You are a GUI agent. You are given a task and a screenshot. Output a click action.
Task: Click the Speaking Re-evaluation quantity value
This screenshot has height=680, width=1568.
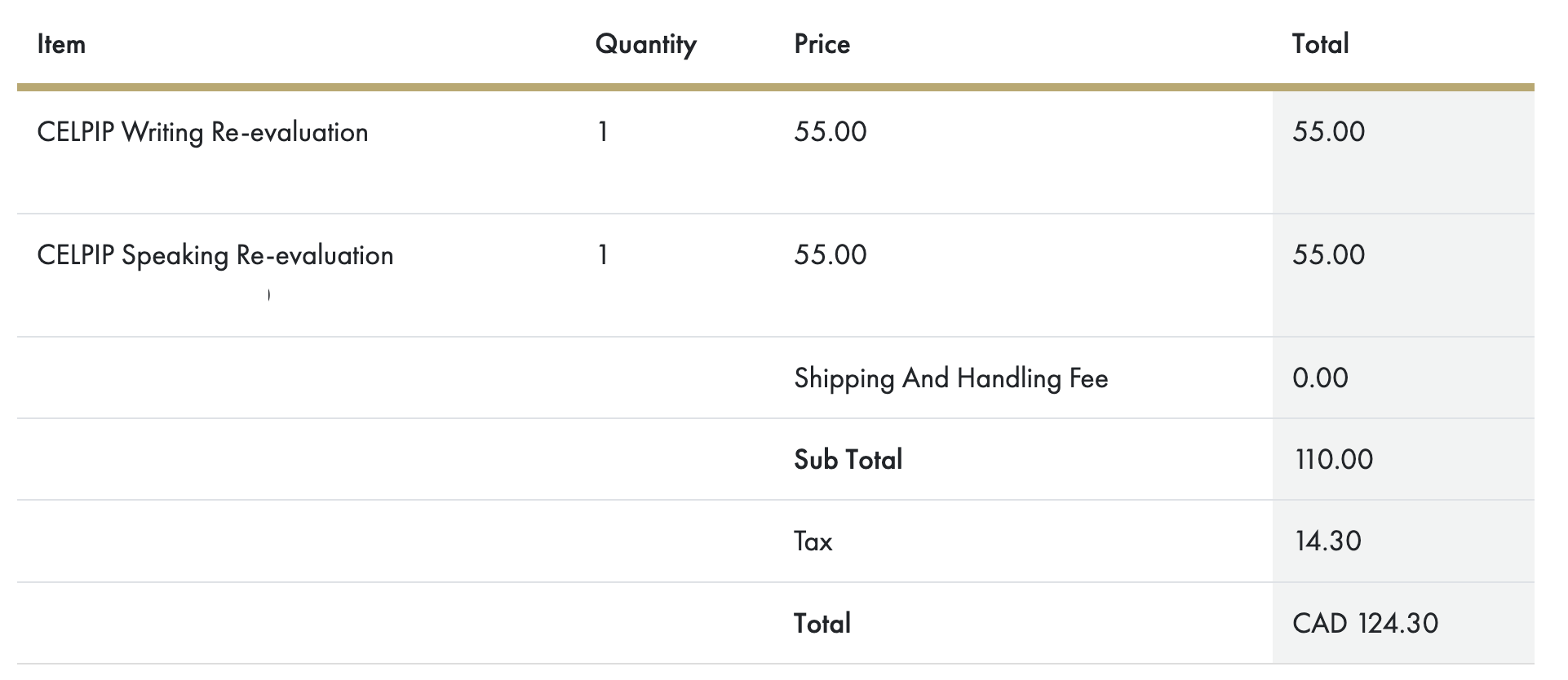pos(602,255)
